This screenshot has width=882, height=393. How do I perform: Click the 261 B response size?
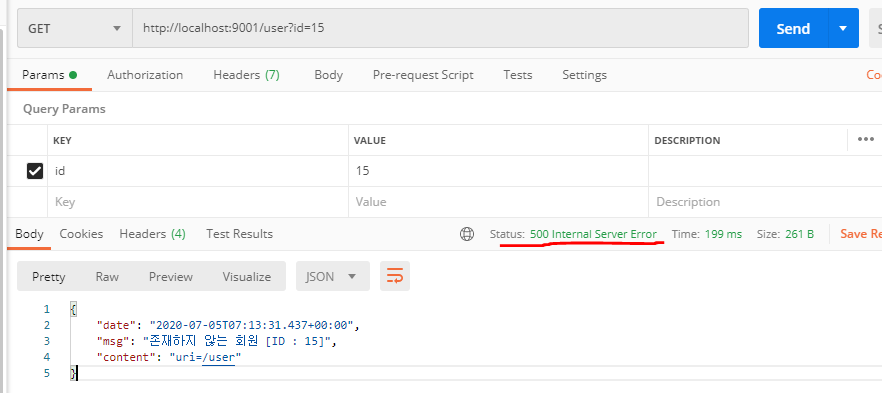coord(799,234)
